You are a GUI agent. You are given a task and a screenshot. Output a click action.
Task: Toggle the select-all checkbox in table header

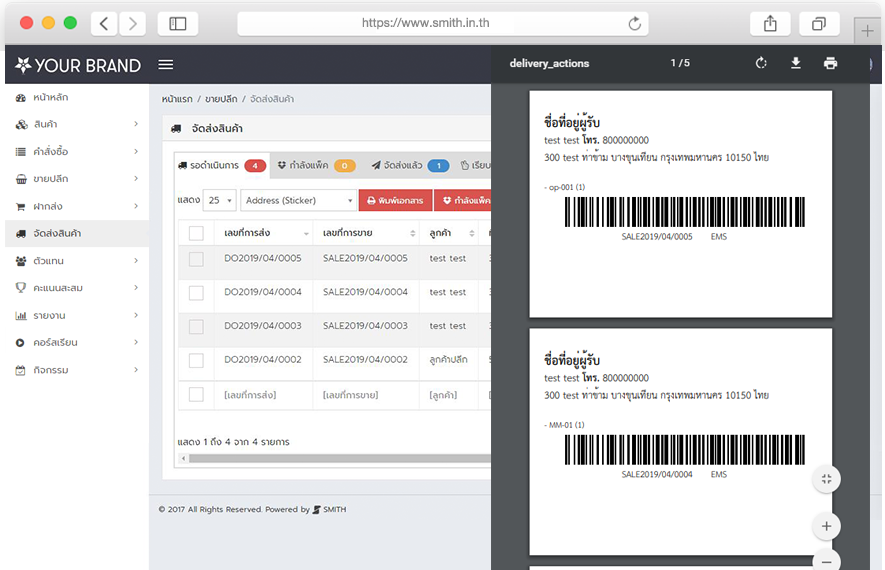tap(196, 233)
